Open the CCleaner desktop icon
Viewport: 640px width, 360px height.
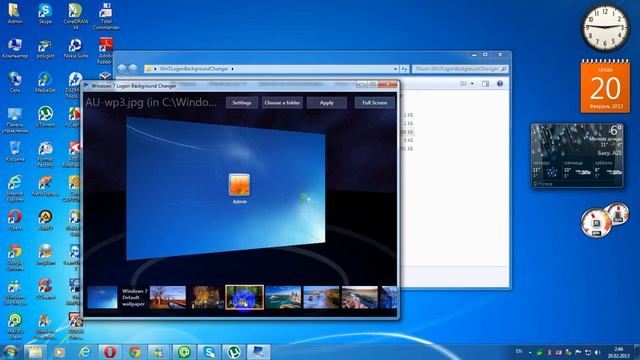(x=45, y=289)
